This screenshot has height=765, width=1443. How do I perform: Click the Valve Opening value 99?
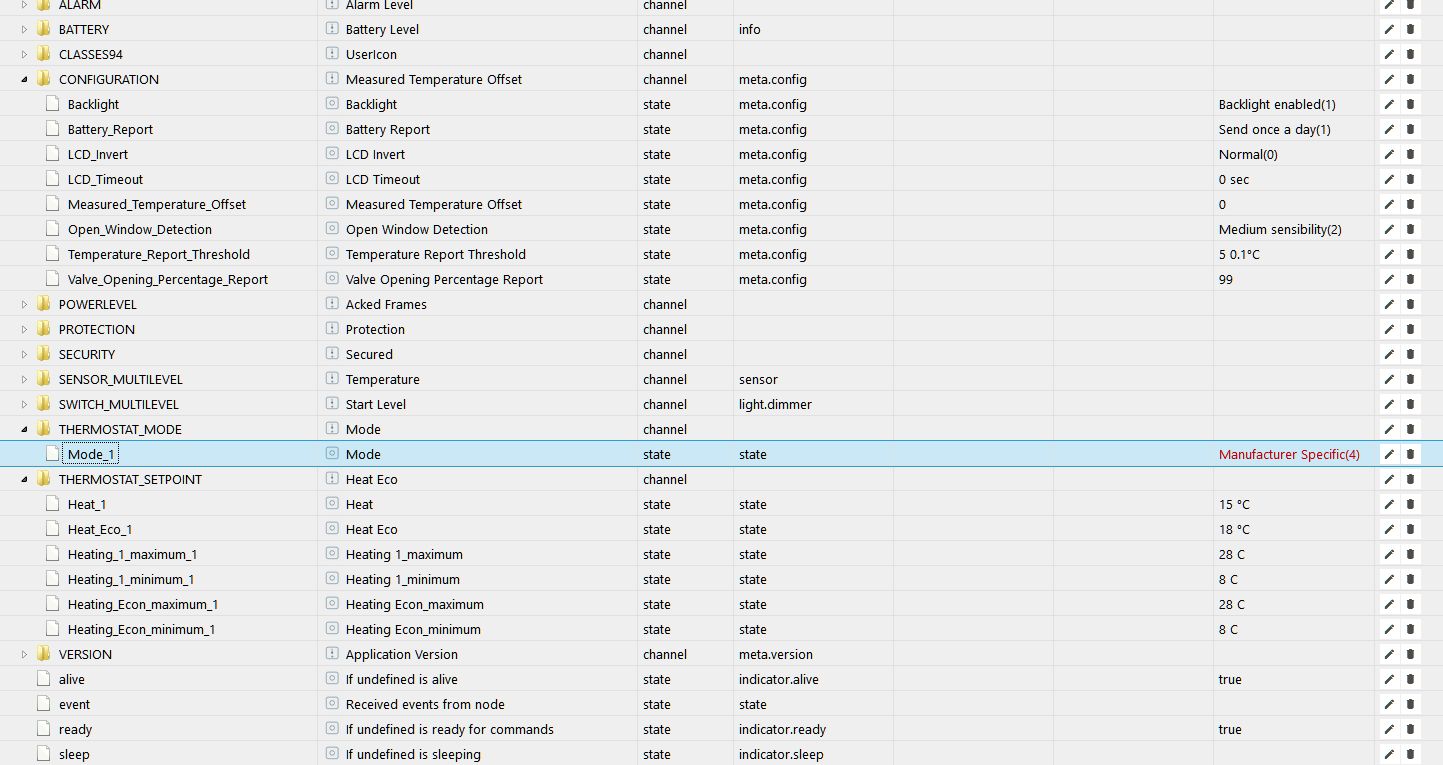(x=1226, y=279)
